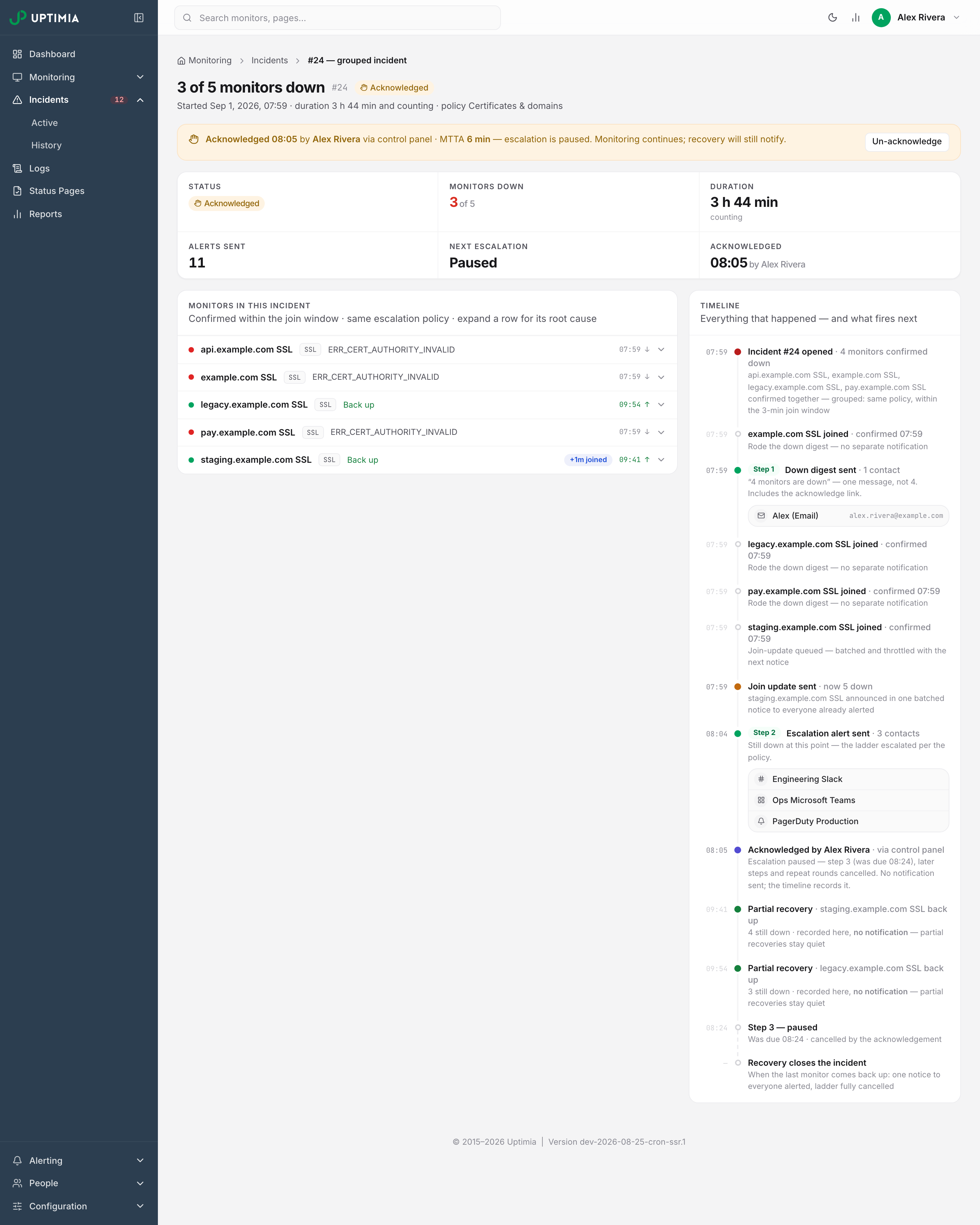Expand the example.com SSL row chevron
The height and width of the screenshot is (1225, 980).
(x=661, y=377)
